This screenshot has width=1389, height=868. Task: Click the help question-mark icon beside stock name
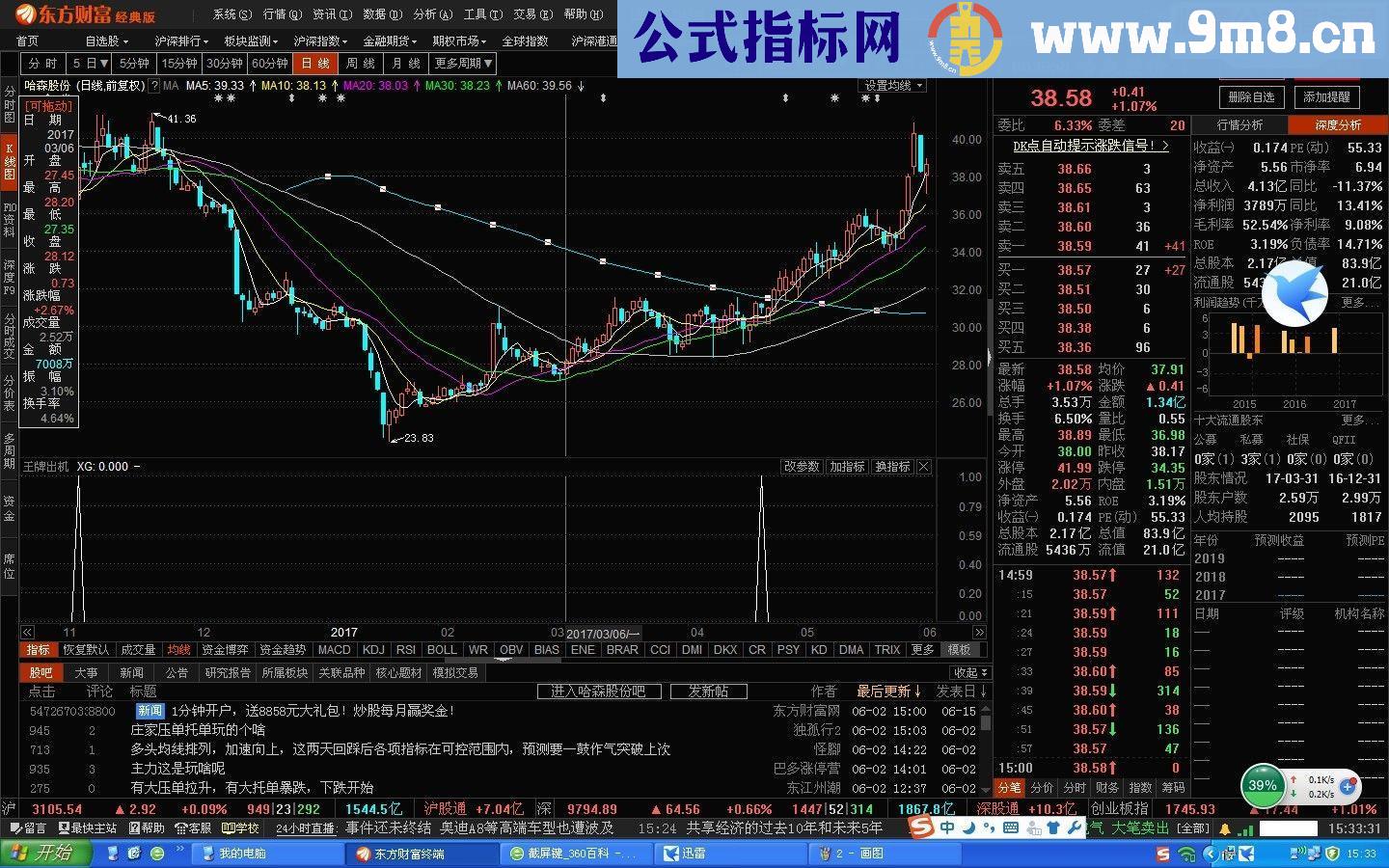tap(153, 86)
